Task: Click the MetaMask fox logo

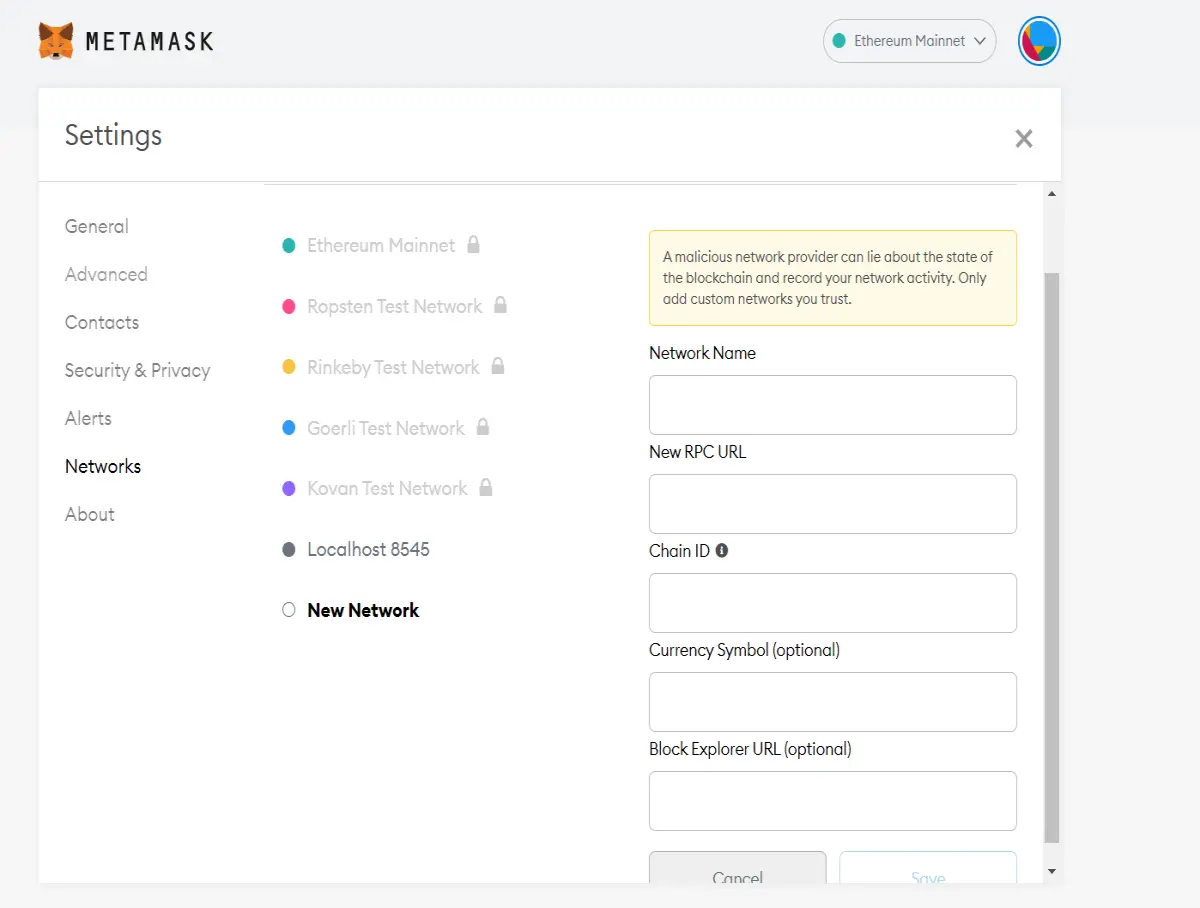Action: tap(56, 41)
